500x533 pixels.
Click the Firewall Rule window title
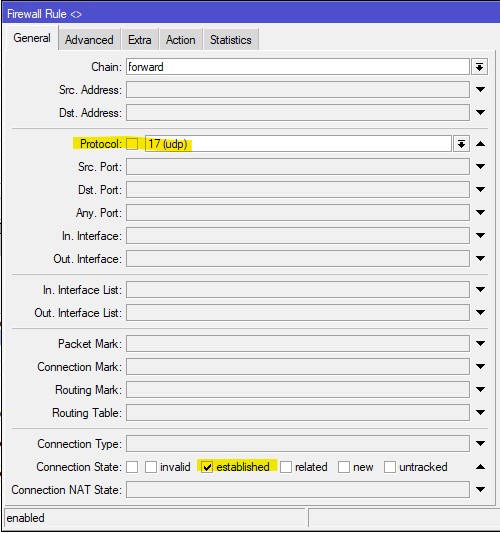(x=44, y=14)
